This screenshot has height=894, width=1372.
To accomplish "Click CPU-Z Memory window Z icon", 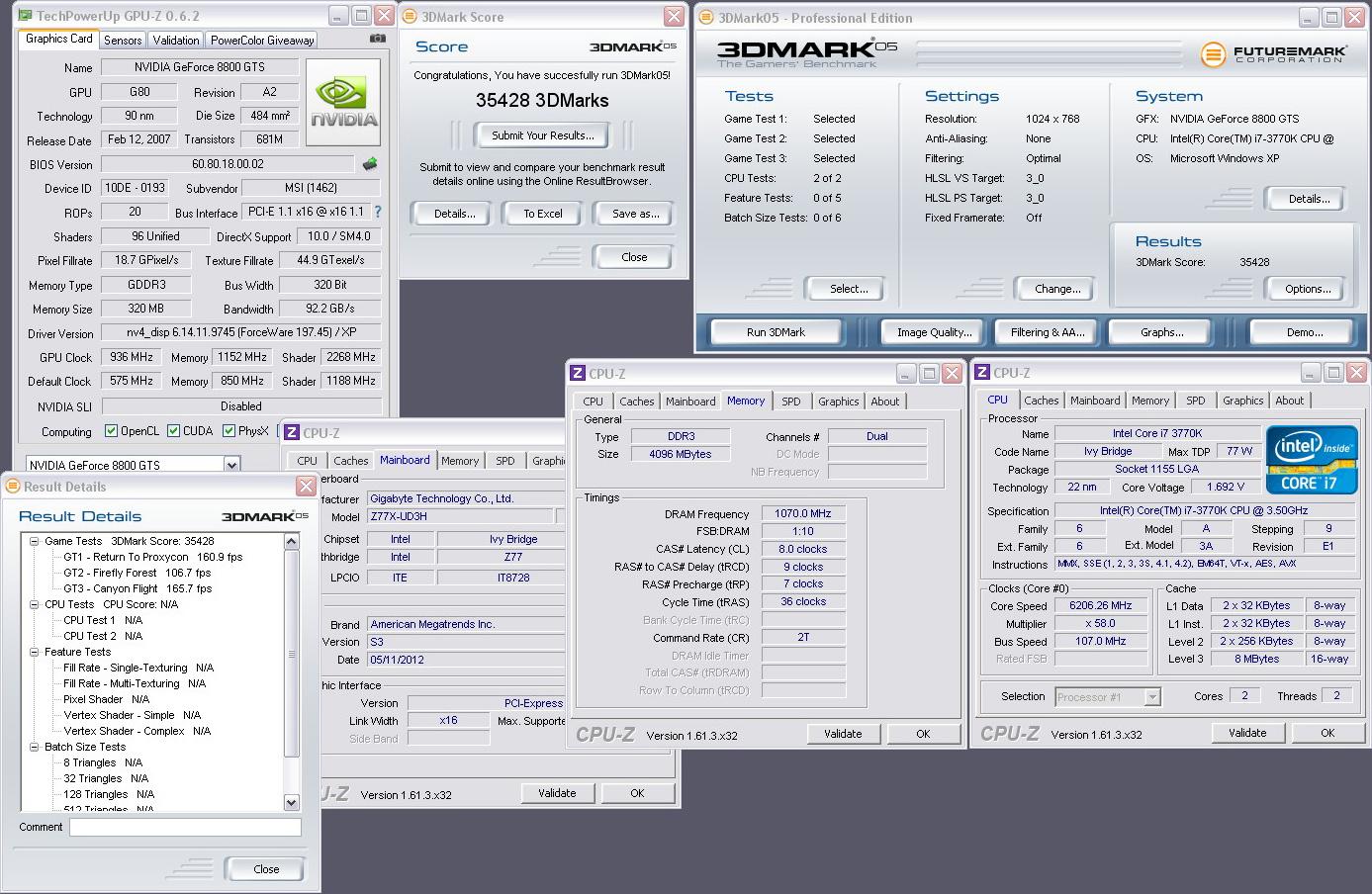I will point(578,373).
